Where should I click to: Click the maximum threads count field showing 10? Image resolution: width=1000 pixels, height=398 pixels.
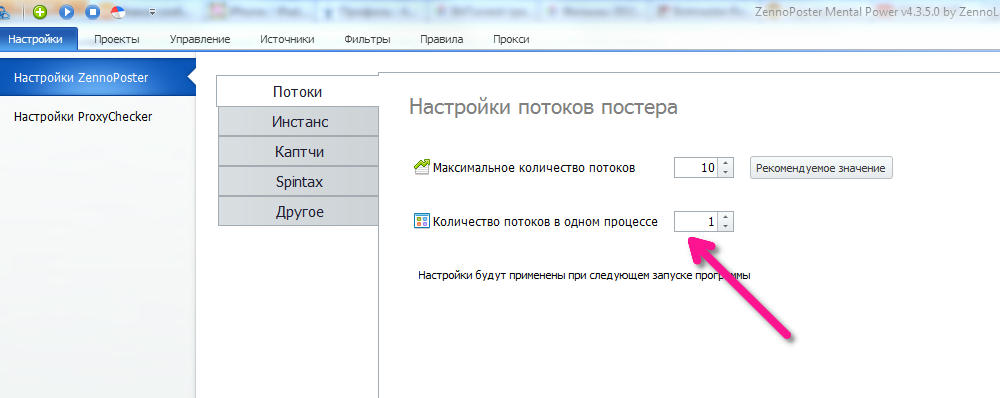696,168
